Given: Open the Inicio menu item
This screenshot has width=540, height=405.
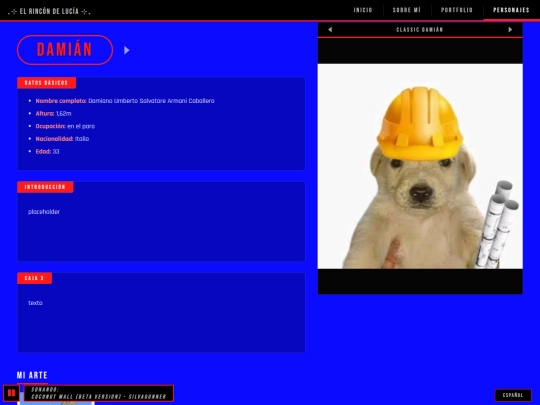Looking at the screenshot, I should pos(363,10).
